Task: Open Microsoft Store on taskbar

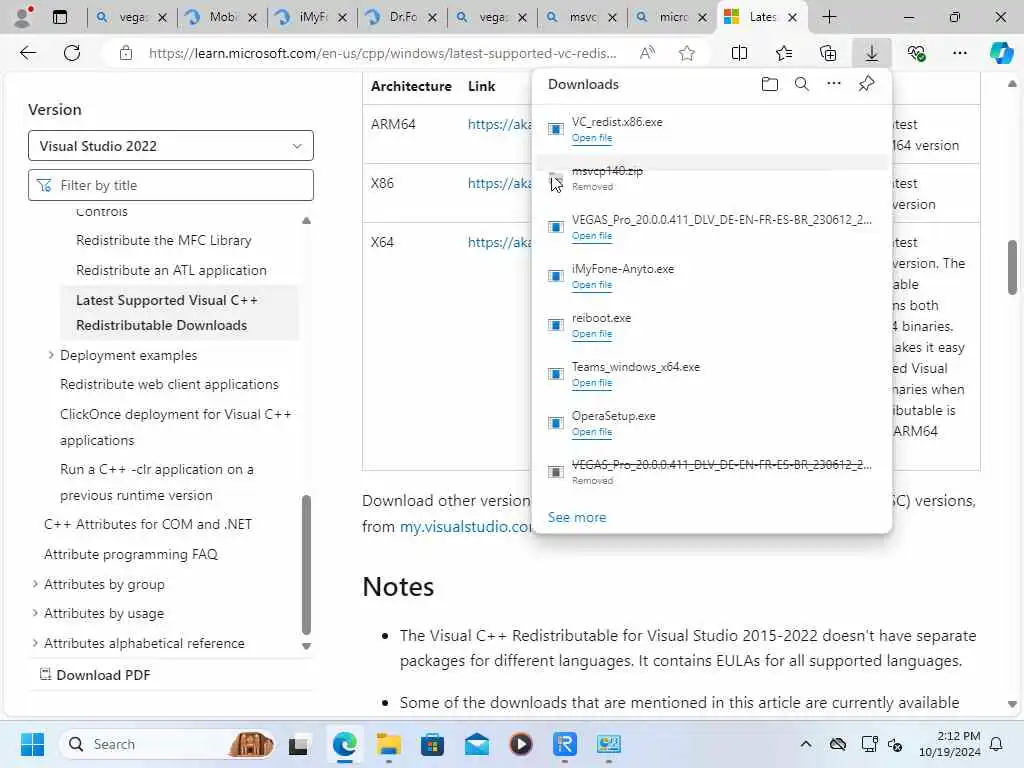Action: click(x=432, y=744)
